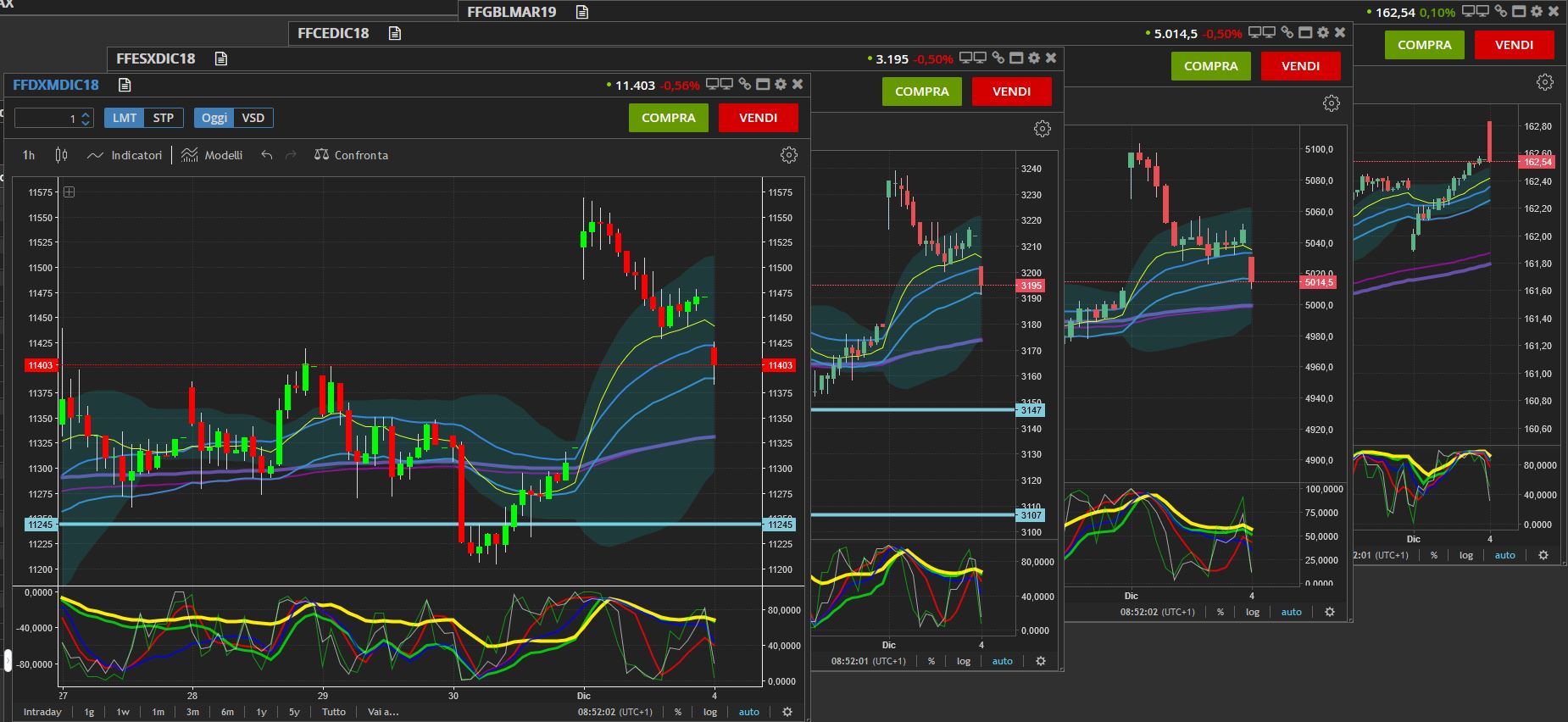The width and height of the screenshot is (1568, 722).
Task: Open multi-monitor icon in FFDXMDIC18 window
Action: coord(720,85)
